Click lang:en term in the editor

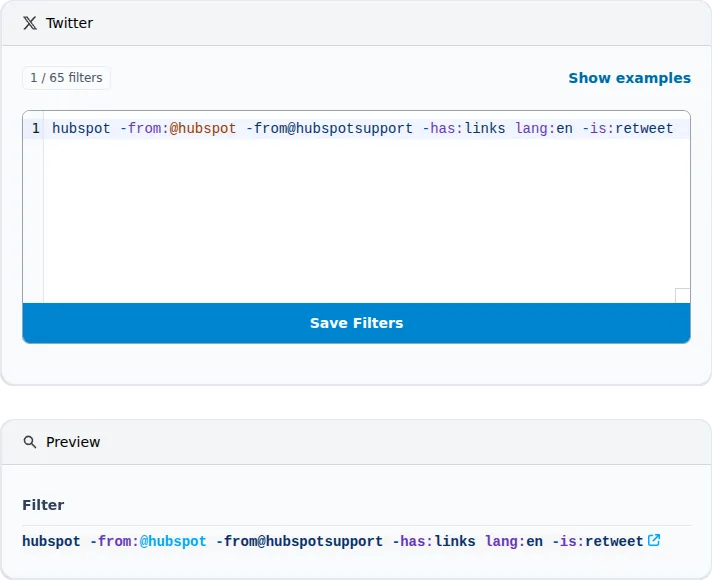pos(544,129)
